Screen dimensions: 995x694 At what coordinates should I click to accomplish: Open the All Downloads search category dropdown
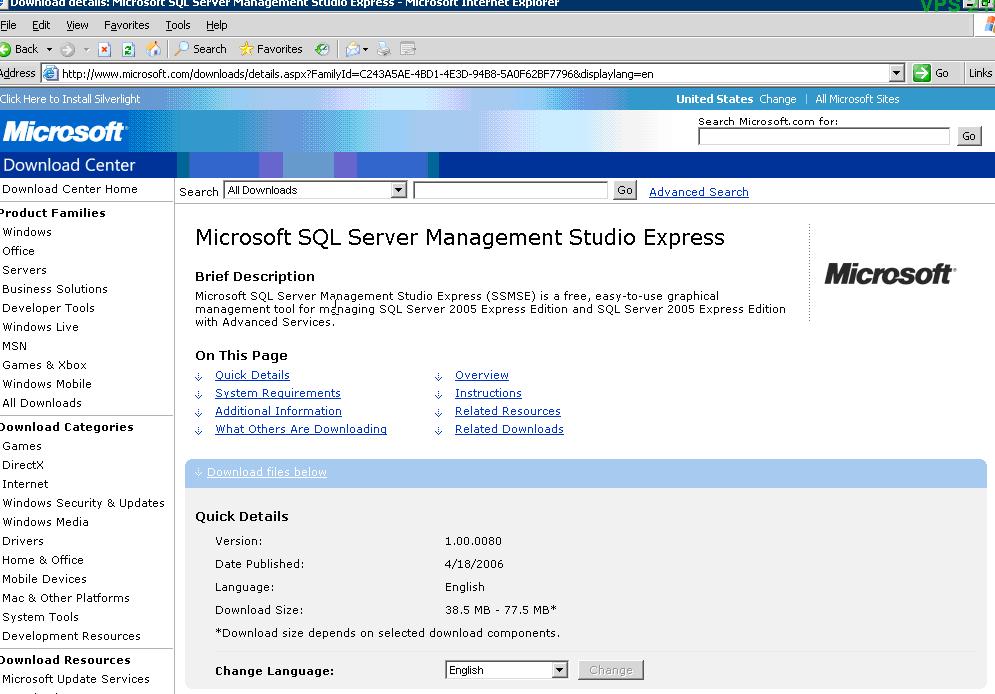point(399,190)
